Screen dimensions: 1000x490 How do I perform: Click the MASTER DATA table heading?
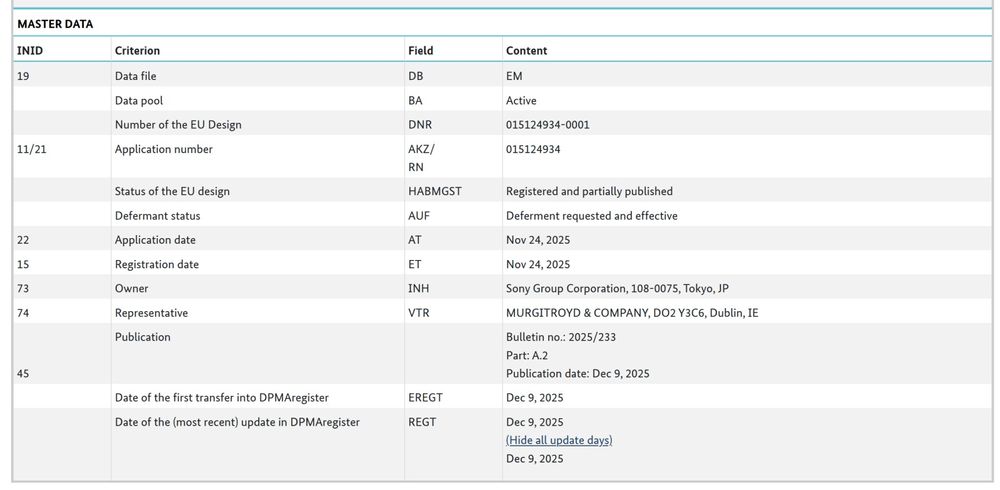(55, 23)
